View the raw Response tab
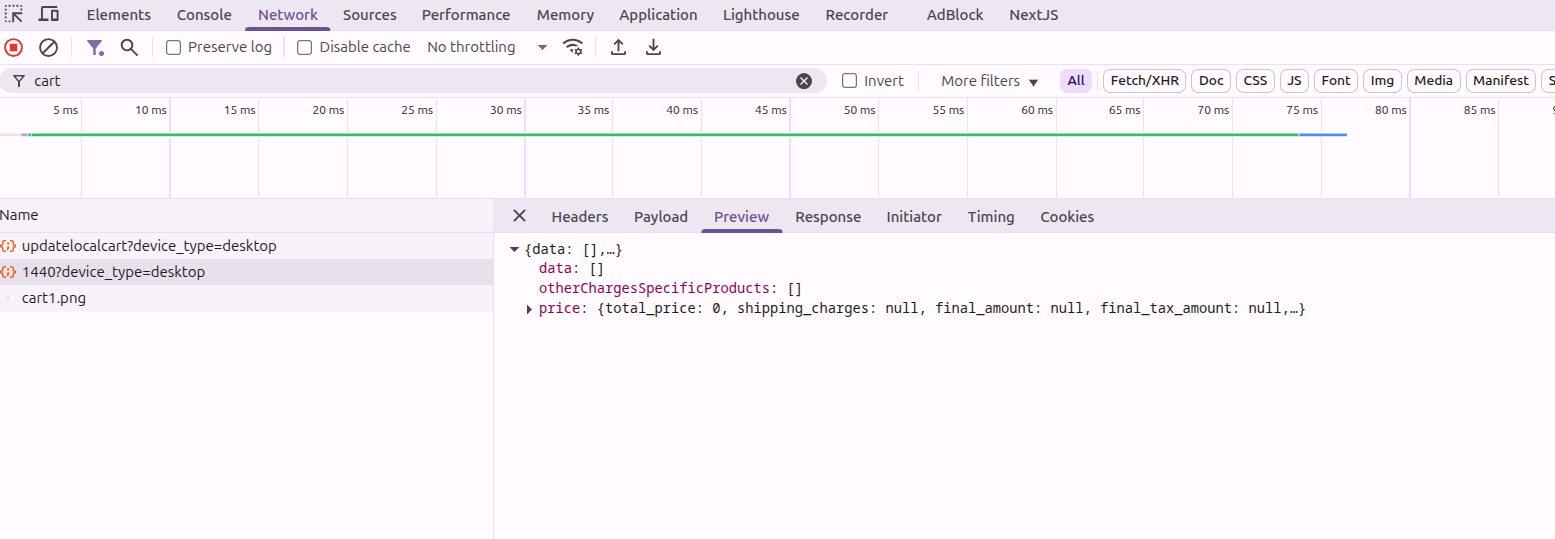Image resolution: width=1555 pixels, height=539 pixels. click(828, 217)
